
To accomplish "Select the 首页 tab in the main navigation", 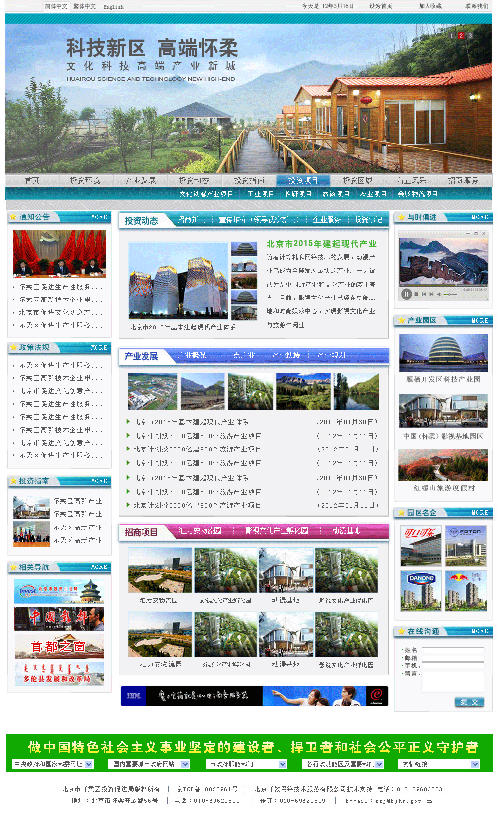I will coord(32,180).
